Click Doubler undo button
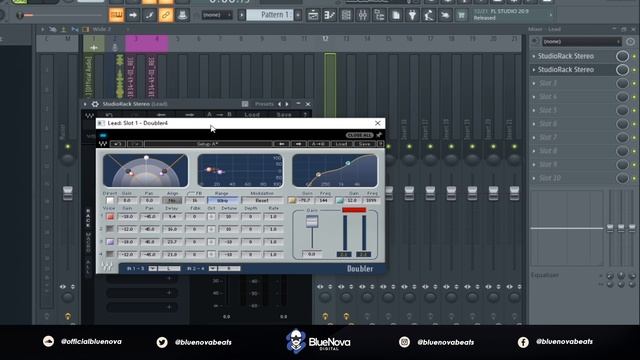 (x=117, y=144)
